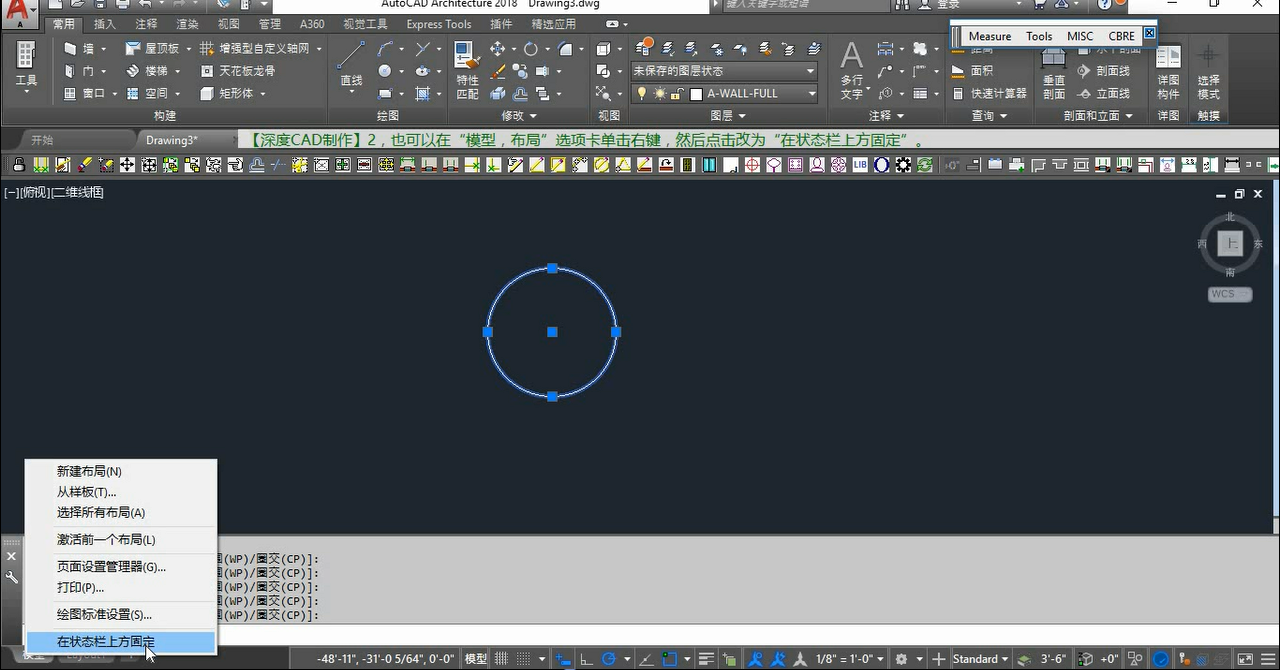Open the Quick Calculator (快速计算器)
1280x670 pixels.
tap(989, 93)
